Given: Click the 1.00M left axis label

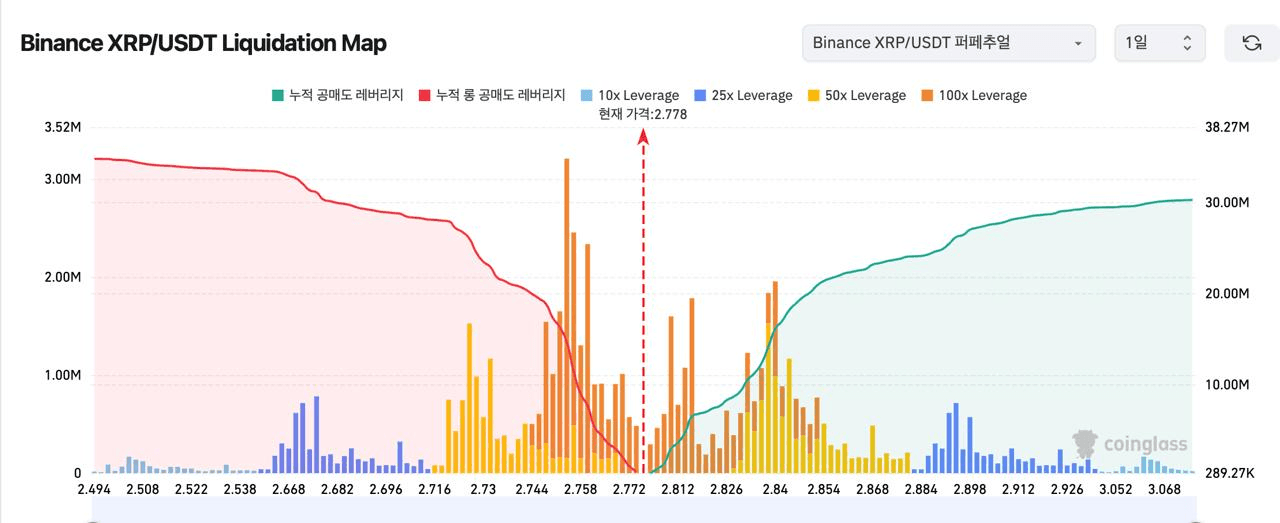Looking at the screenshot, I should tap(62, 375).
